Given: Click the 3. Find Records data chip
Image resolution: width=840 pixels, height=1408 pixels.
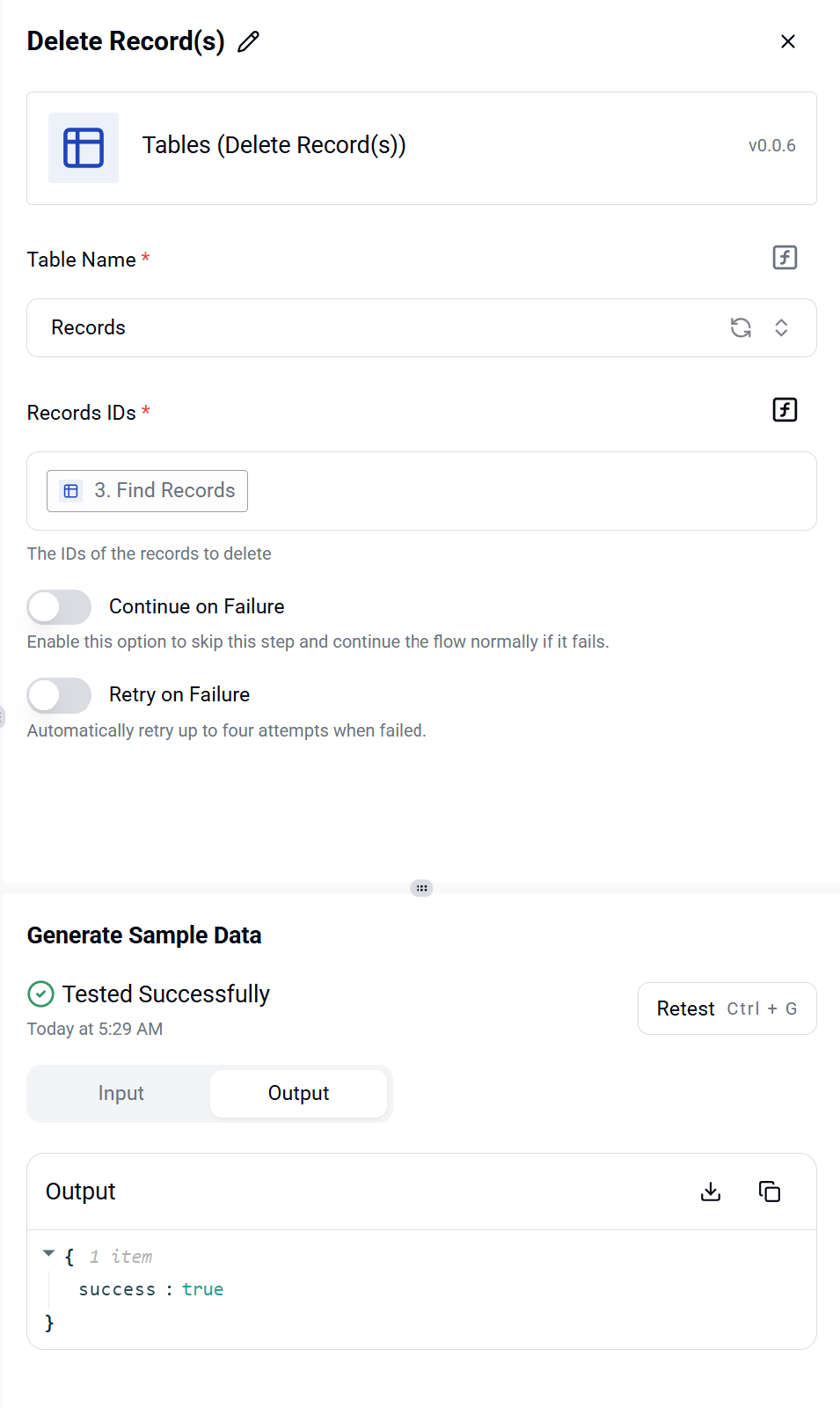Looking at the screenshot, I should 148,491.
